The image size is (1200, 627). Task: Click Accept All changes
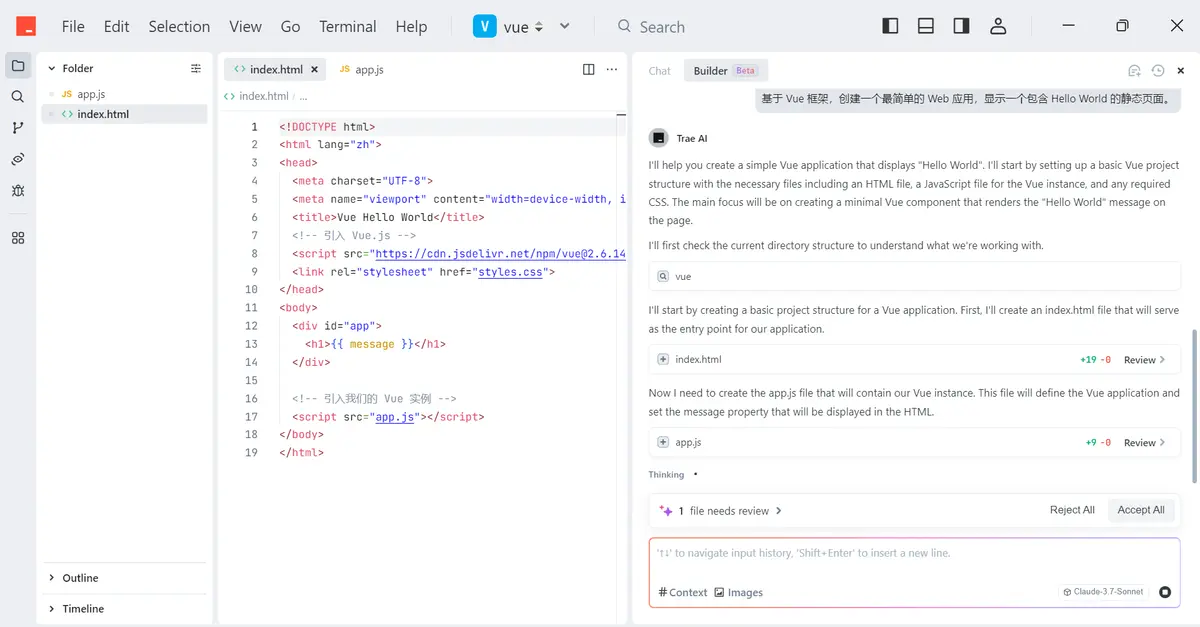[x=1141, y=510]
